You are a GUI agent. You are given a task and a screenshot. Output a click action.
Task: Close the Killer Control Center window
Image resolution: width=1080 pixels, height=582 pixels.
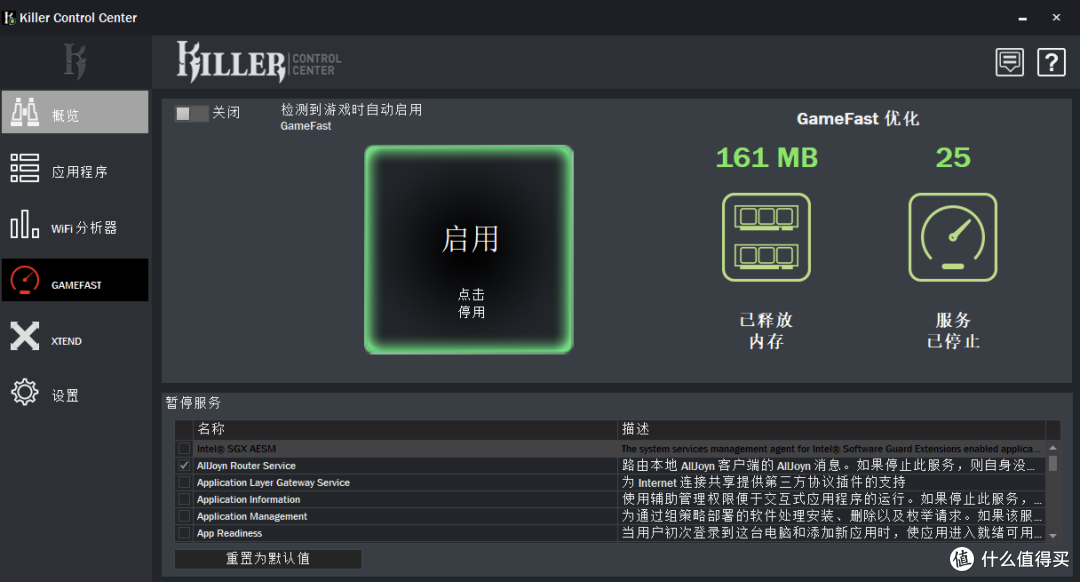point(1056,17)
